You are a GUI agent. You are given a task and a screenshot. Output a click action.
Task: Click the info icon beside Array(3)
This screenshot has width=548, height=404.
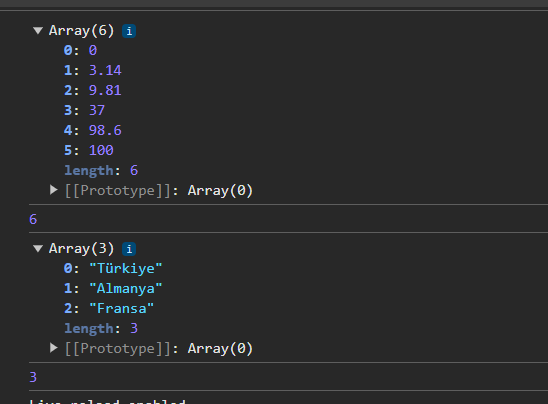click(129, 249)
